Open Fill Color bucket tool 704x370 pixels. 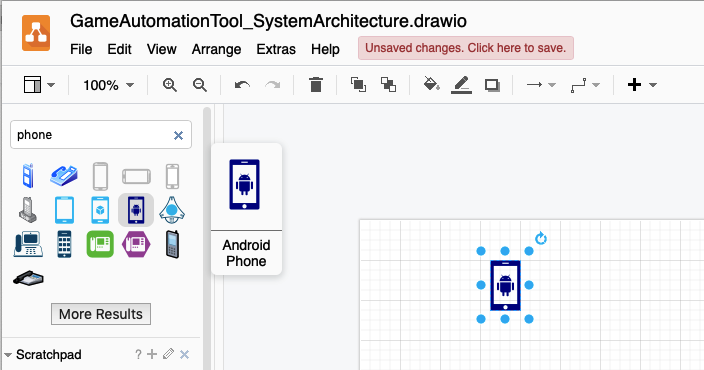pos(431,84)
